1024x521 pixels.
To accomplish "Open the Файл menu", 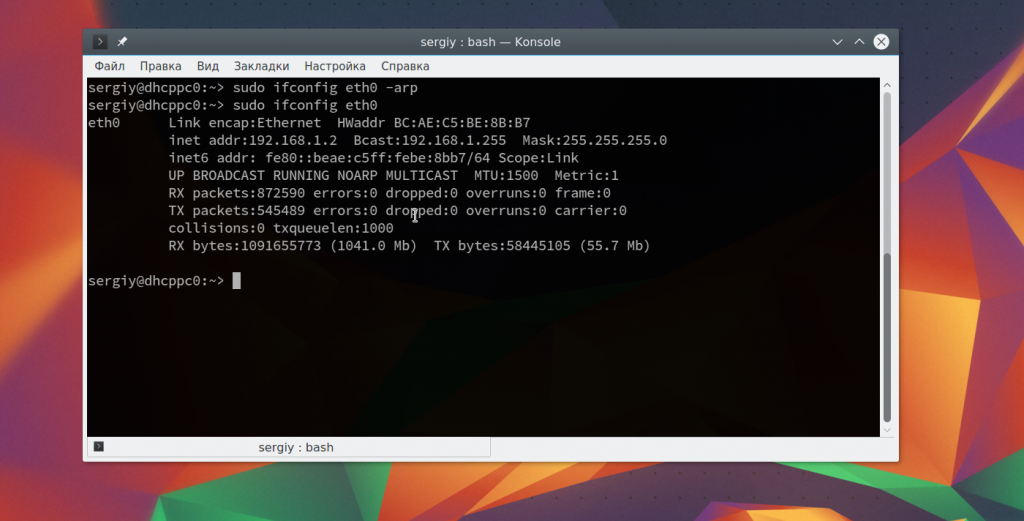I will (x=109, y=66).
